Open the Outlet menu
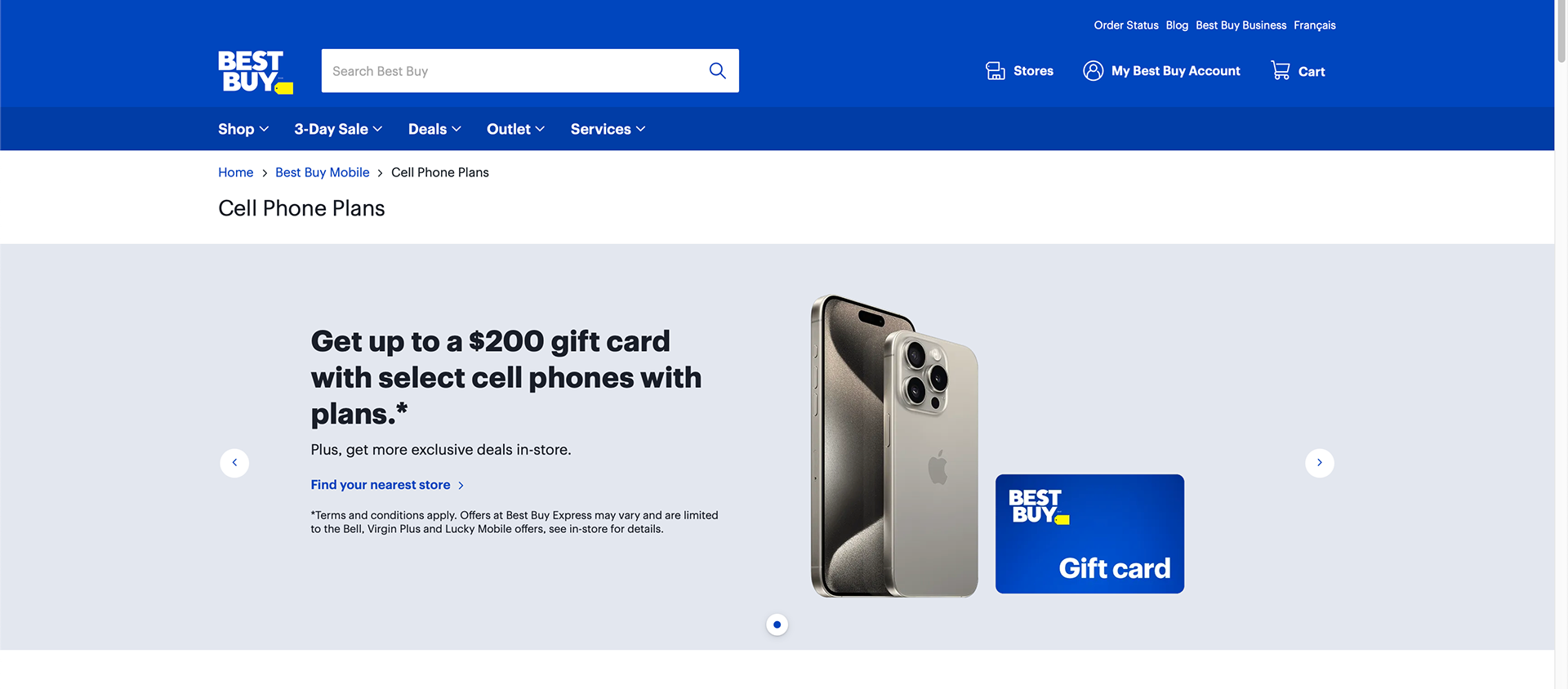 515,129
